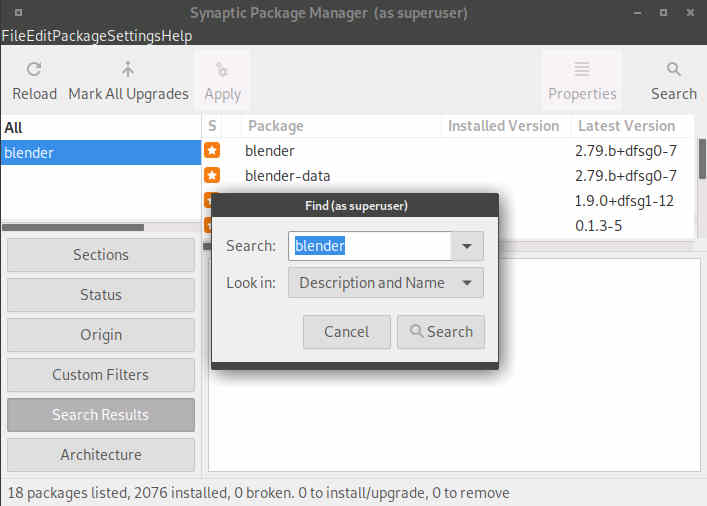Open the Help menu
This screenshot has height=506, width=707.
(x=177, y=36)
